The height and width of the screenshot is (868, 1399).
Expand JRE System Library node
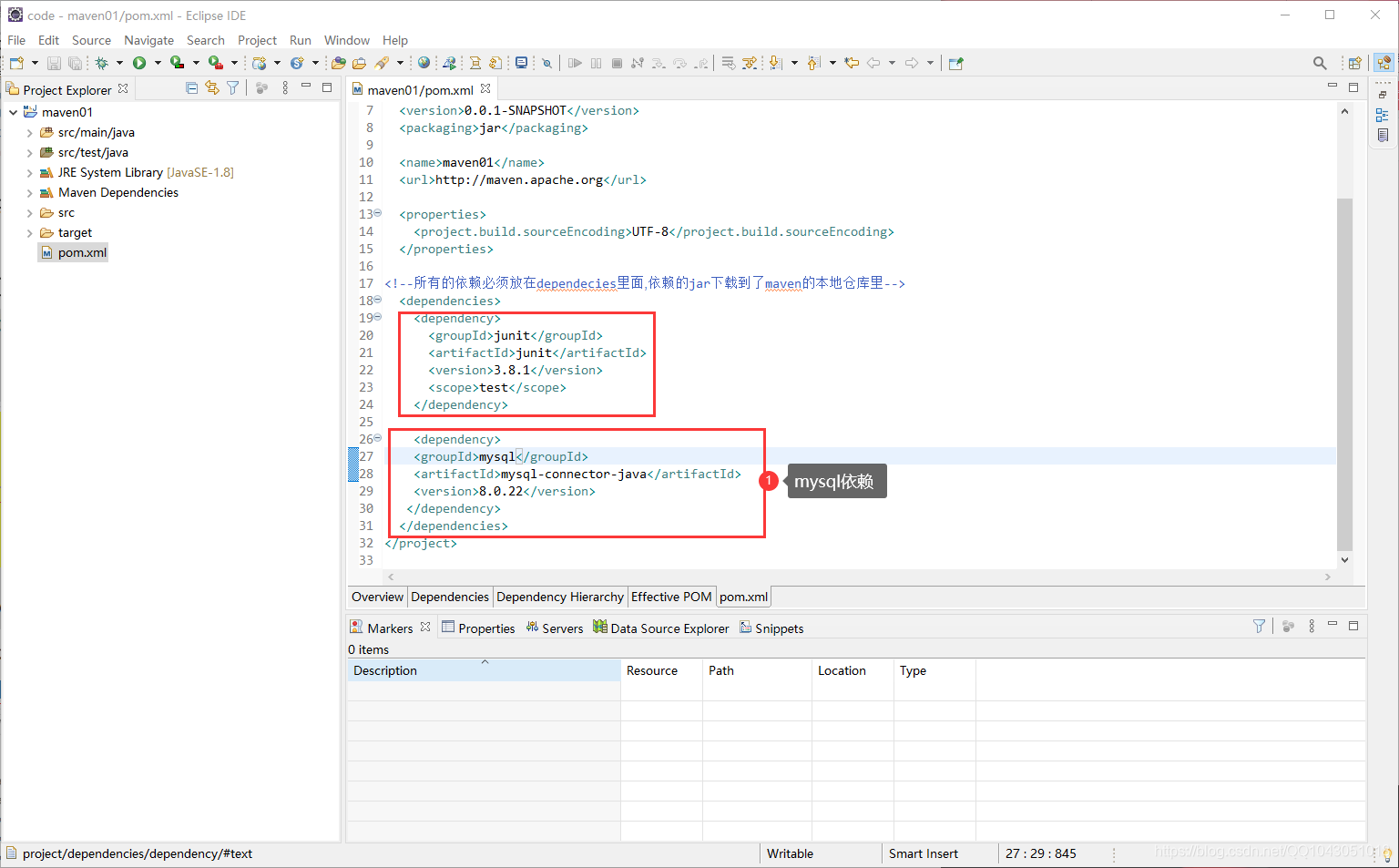click(x=29, y=173)
